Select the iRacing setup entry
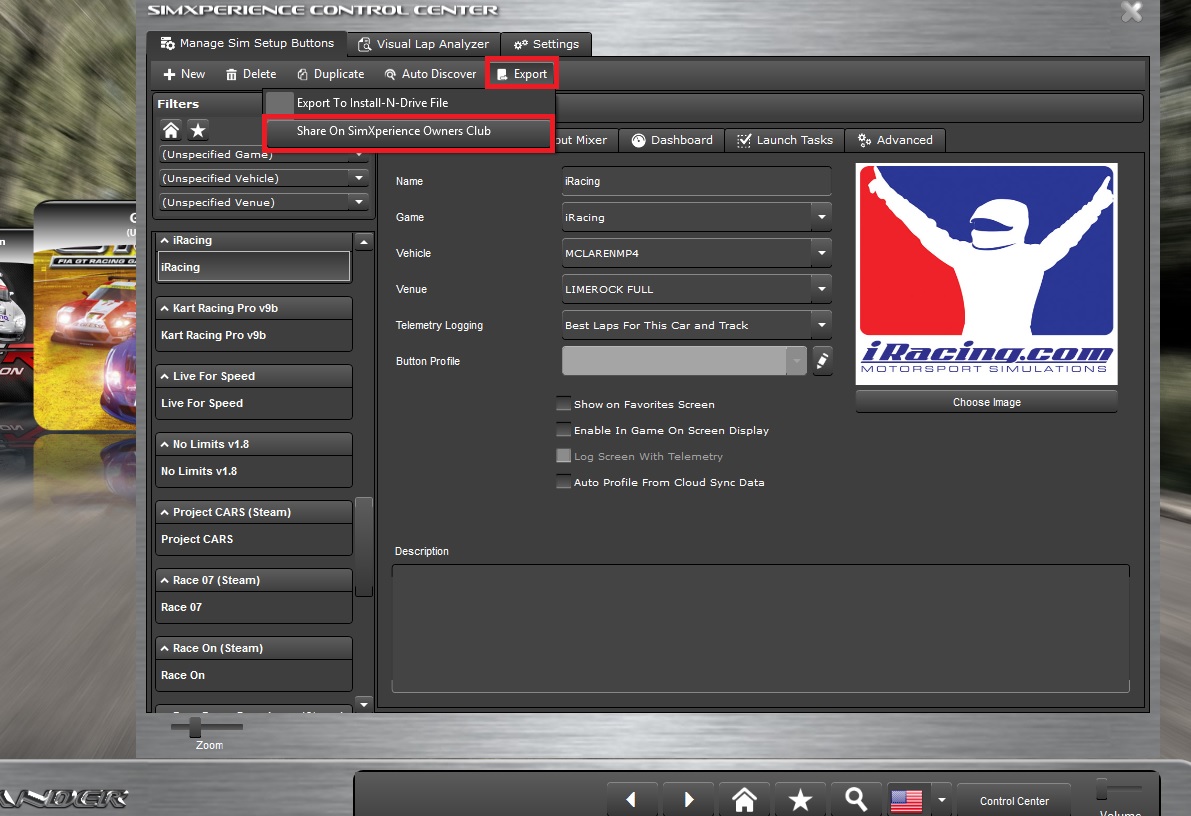Viewport: 1191px width, 816px height. 253,267
